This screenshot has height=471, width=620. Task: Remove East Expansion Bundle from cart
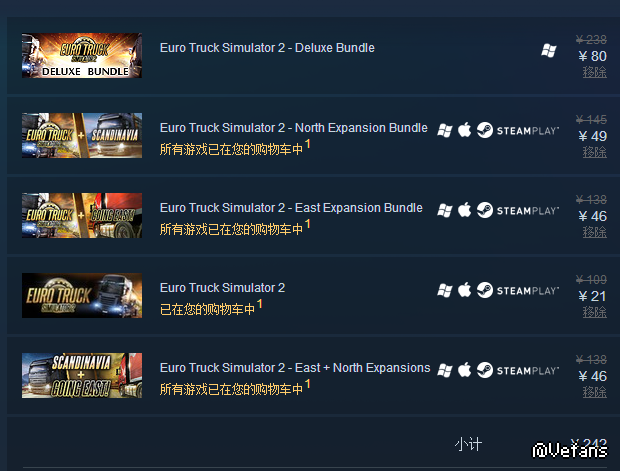coord(594,232)
